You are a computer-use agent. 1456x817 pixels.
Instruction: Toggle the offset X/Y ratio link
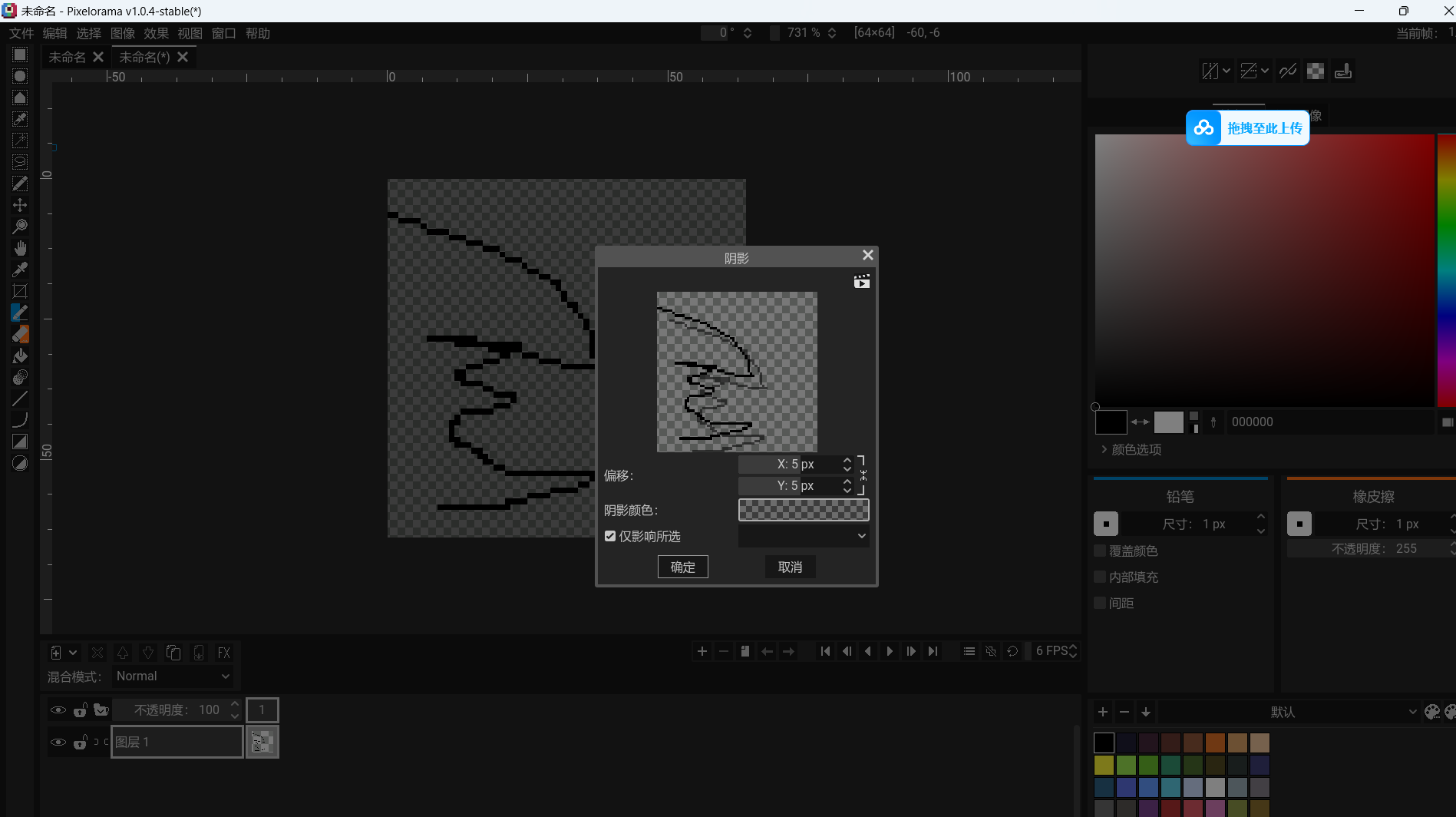(x=863, y=475)
